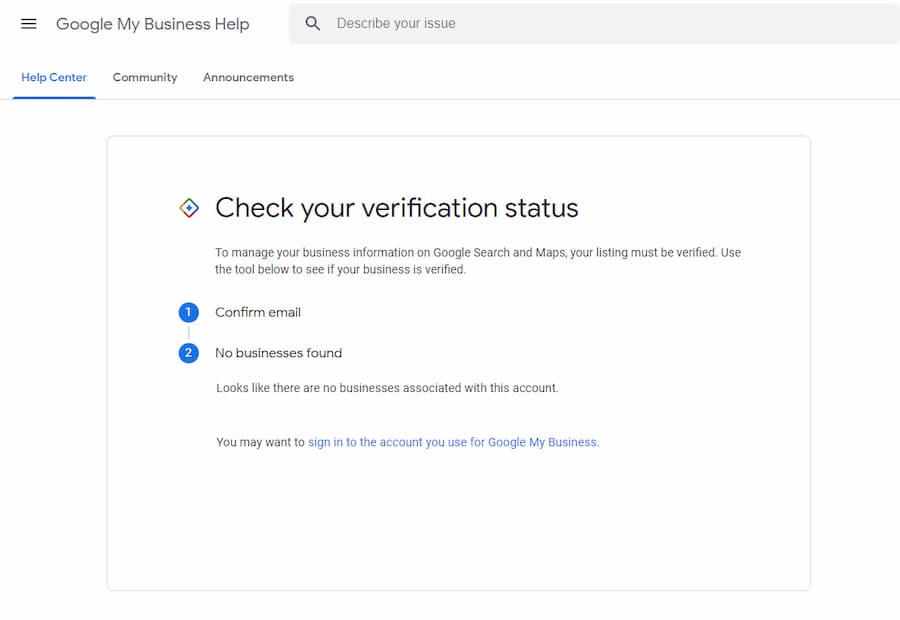900x620 pixels.
Task: Click the step 2 number circle
Action: (x=188, y=353)
